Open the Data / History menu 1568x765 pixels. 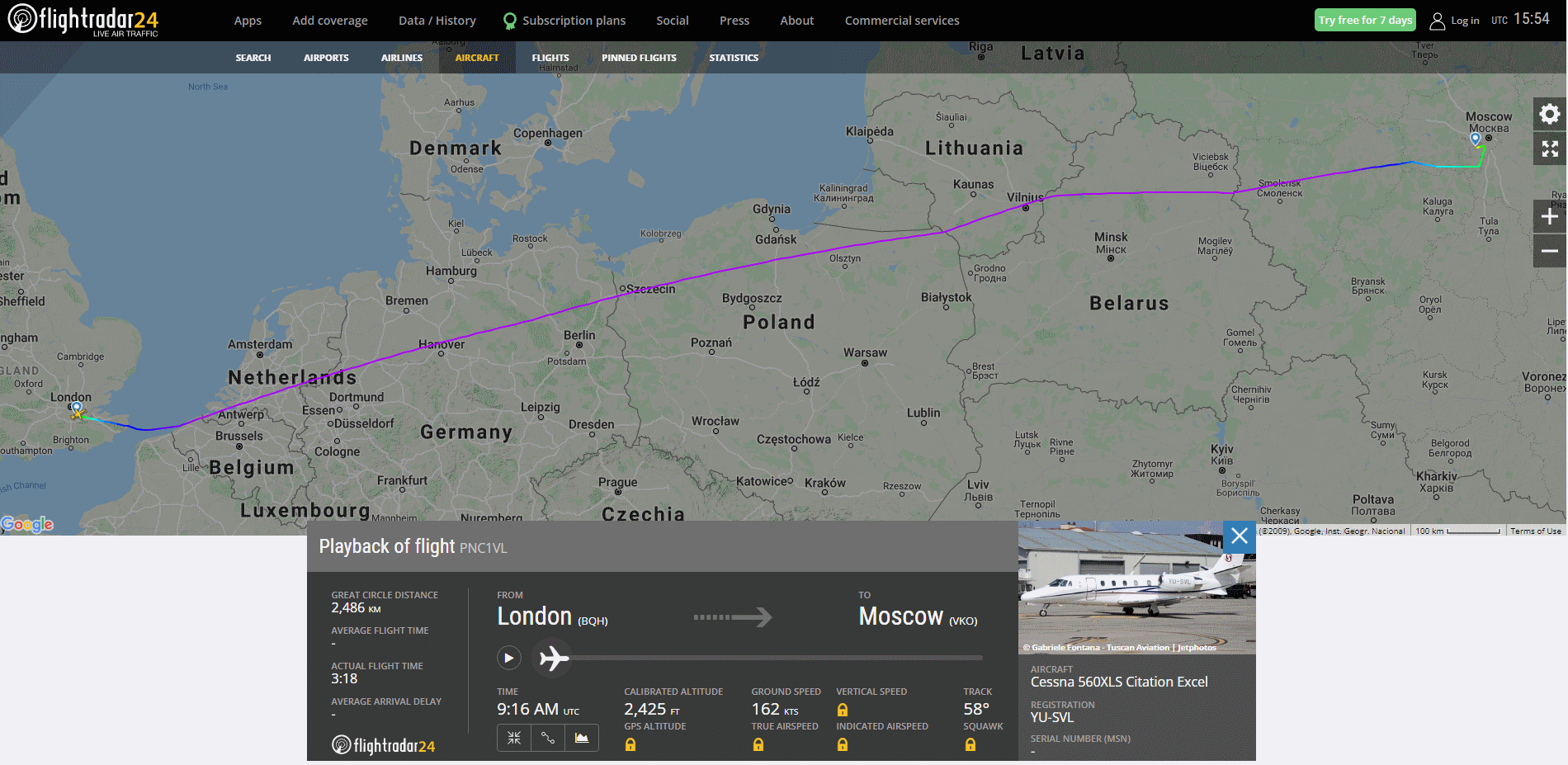[x=437, y=21]
